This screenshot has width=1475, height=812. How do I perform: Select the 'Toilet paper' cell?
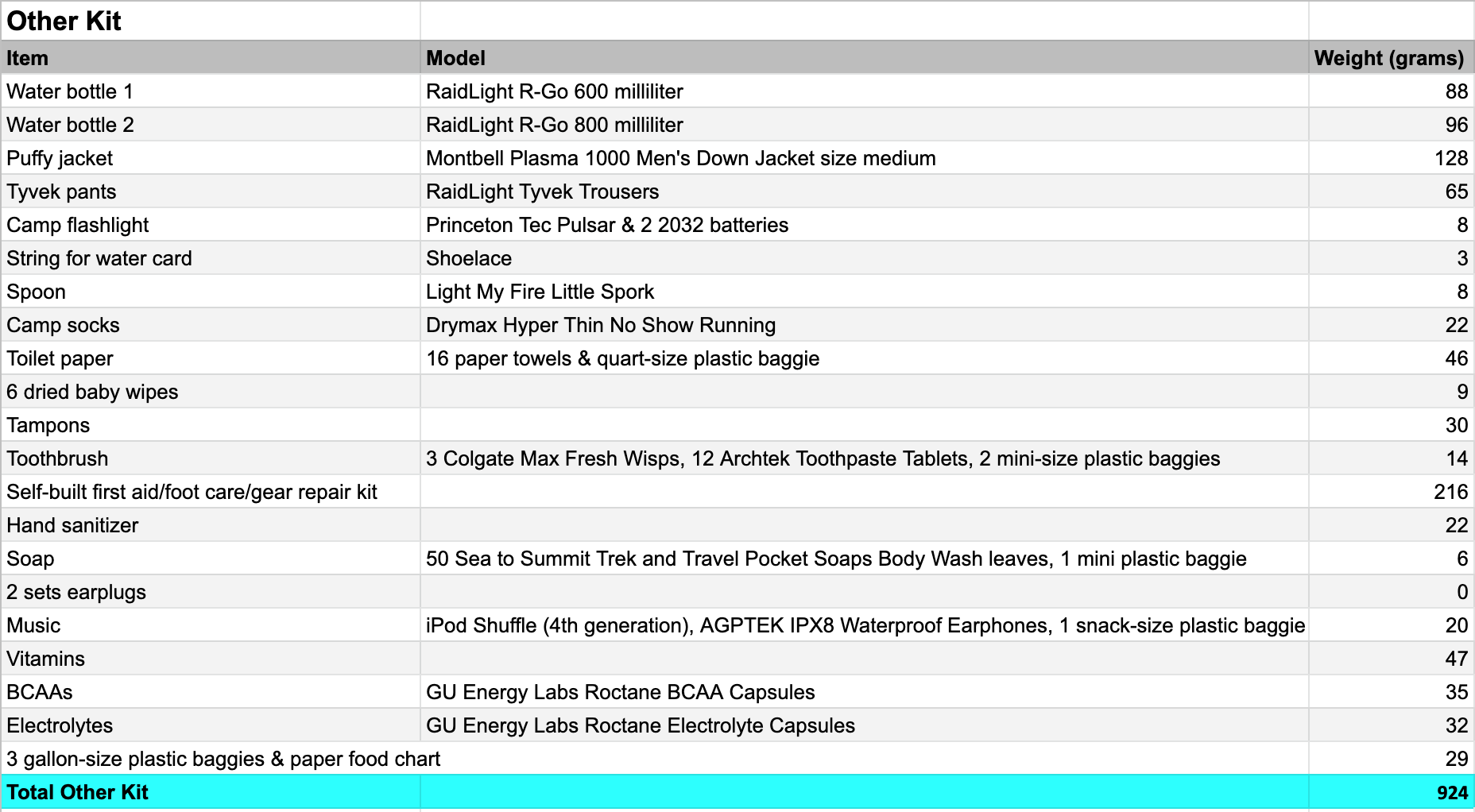[211, 358]
